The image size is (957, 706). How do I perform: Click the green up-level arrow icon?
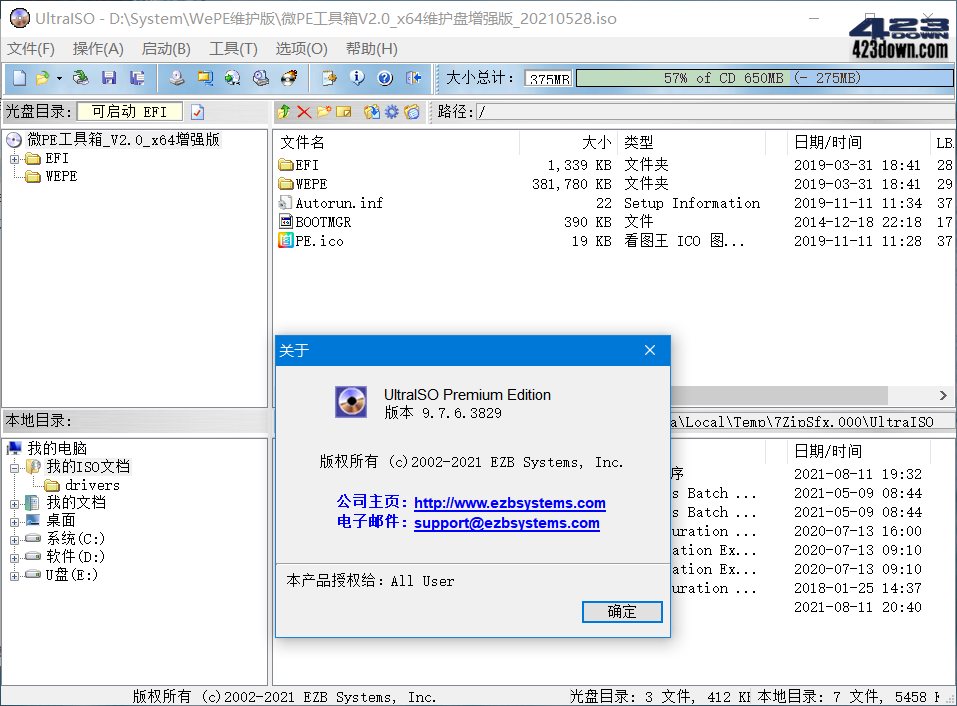click(285, 111)
